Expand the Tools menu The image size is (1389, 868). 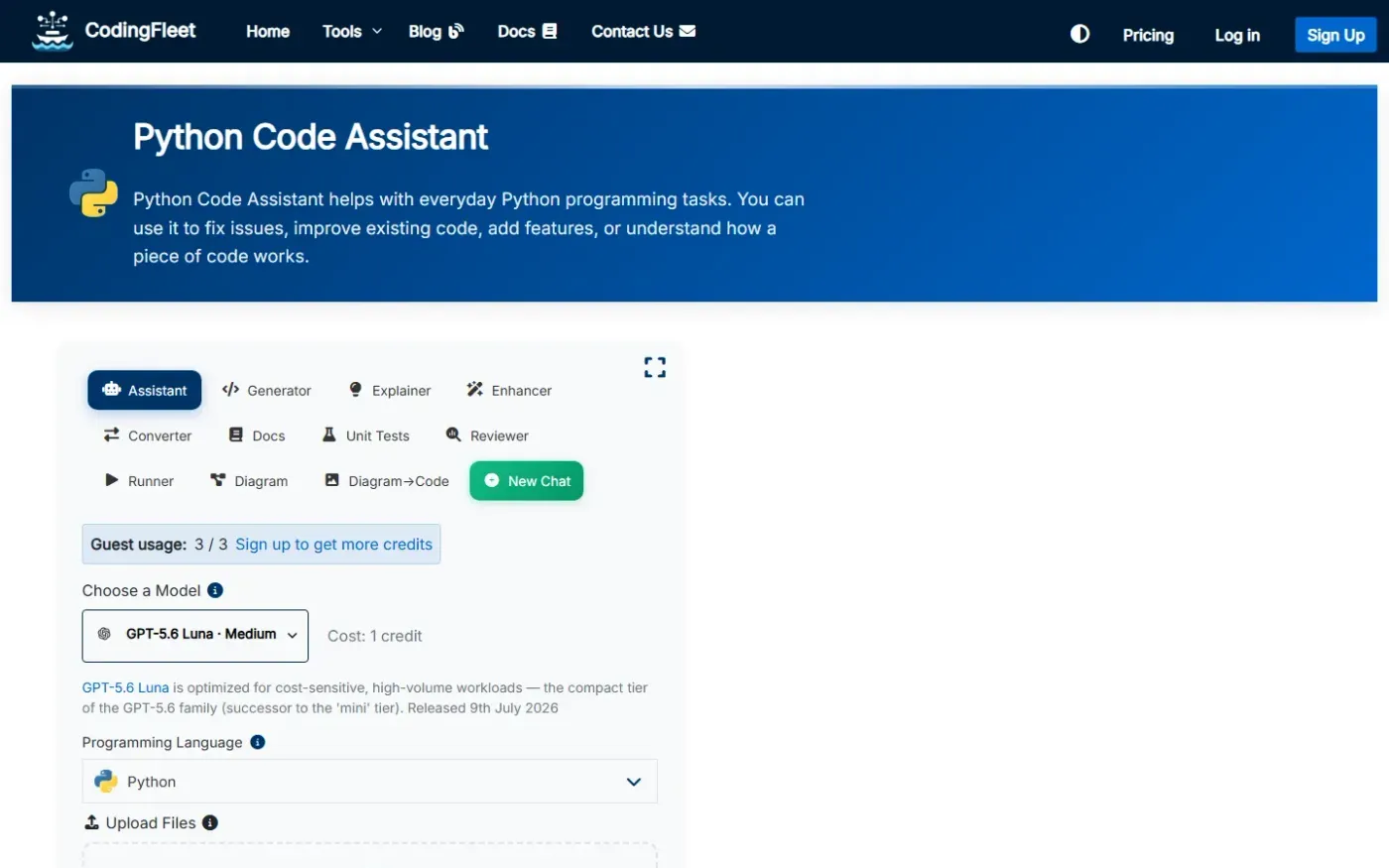click(x=352, y=32)
